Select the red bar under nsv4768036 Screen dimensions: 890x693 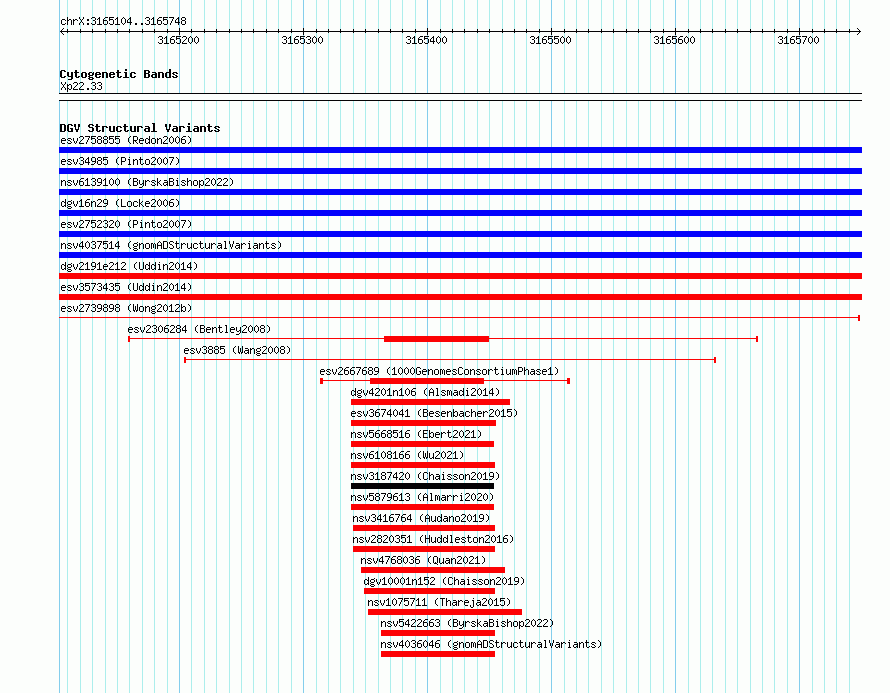tap(433, 570)
